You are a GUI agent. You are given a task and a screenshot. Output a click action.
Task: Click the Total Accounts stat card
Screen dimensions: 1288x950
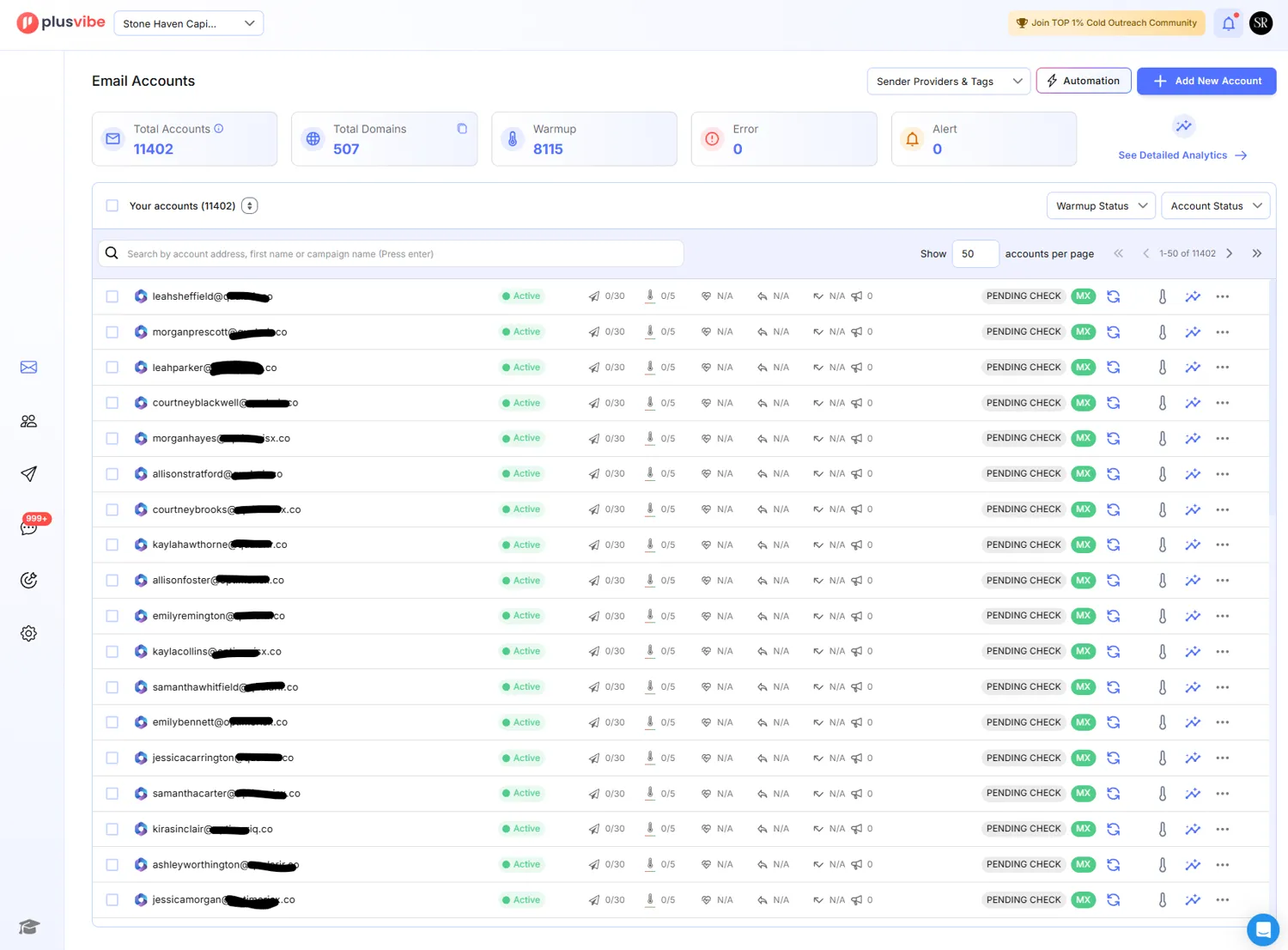click(x=185, y=139)
